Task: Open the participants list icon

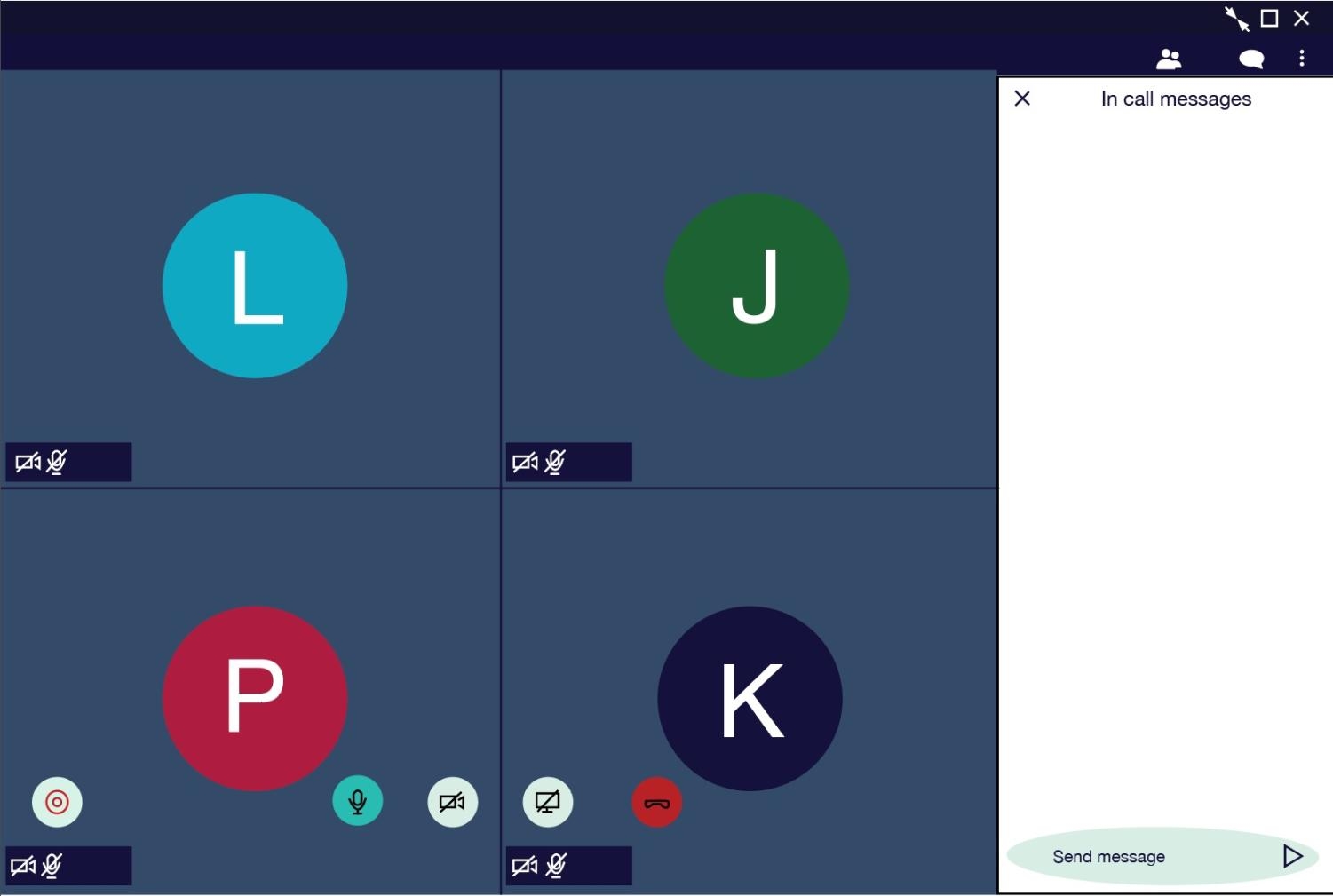Action: (1169, 59)
